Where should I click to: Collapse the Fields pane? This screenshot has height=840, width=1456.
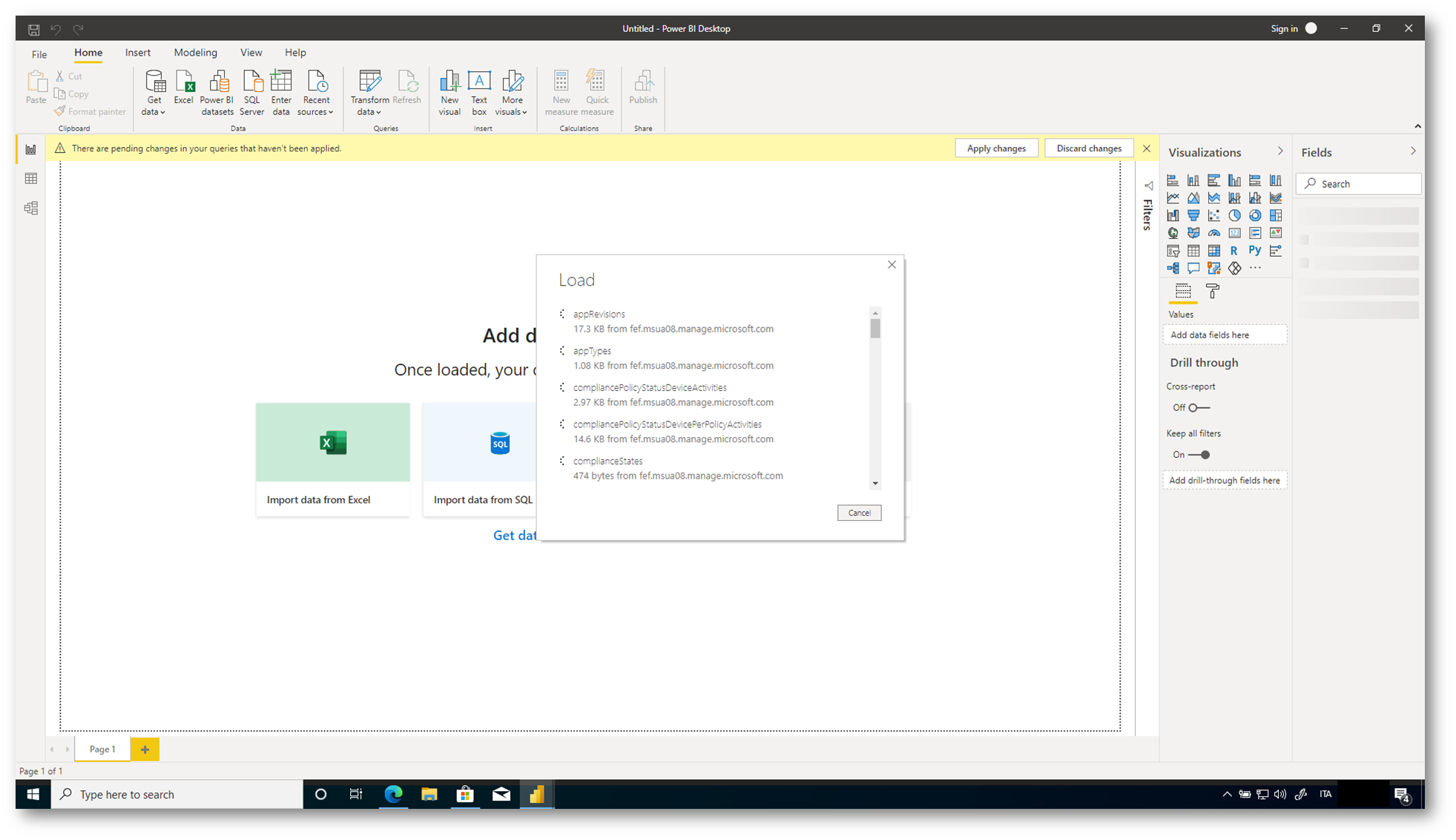click(x=1413, y=151)
